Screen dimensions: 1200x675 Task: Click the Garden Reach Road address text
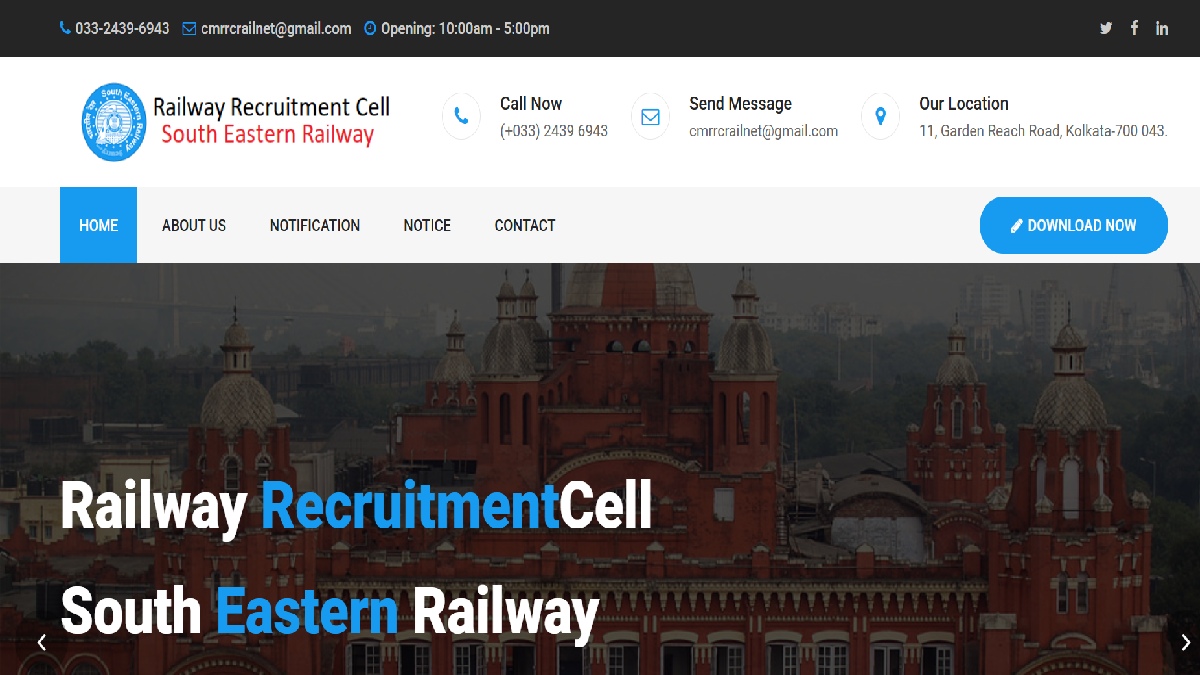click(1043, 131)
